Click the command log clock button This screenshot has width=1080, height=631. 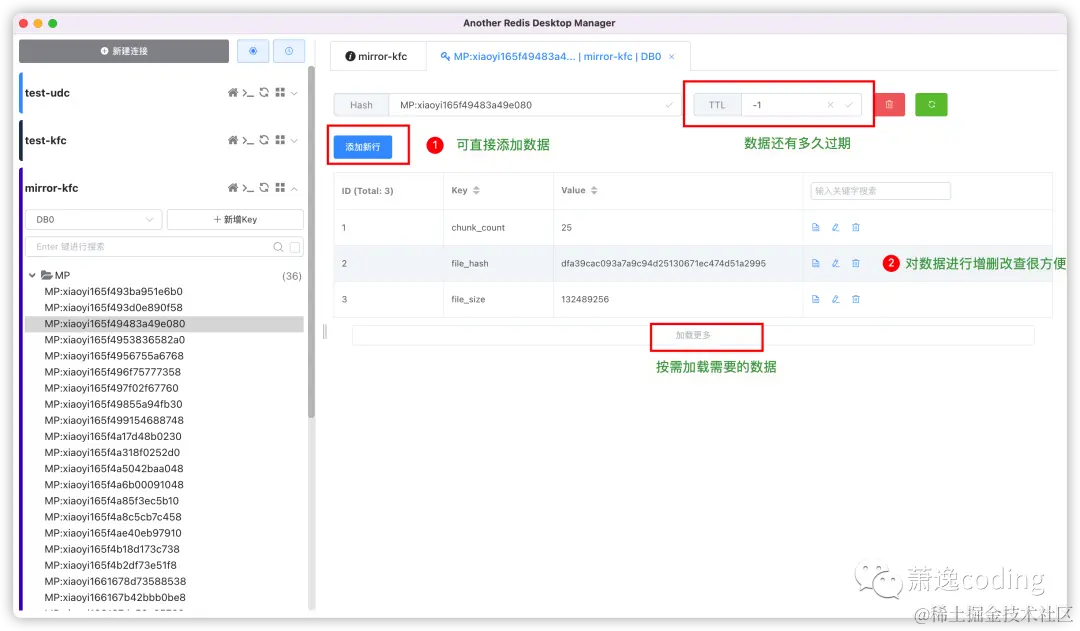click(289, 51)
